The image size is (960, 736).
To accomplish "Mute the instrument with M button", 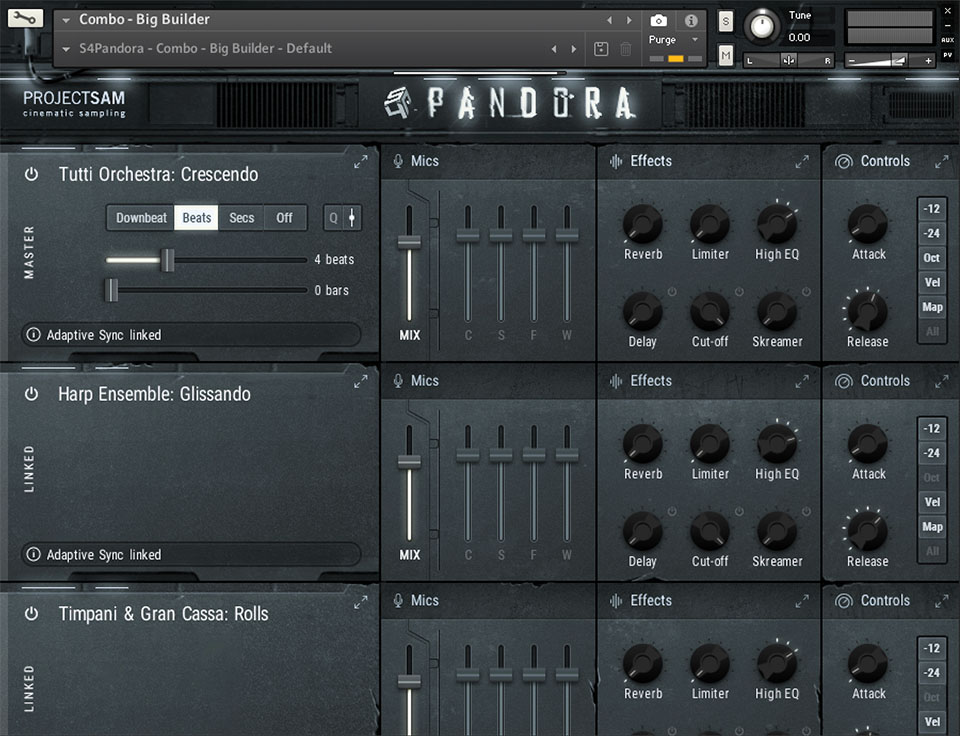I will click(x=726, y=56).
